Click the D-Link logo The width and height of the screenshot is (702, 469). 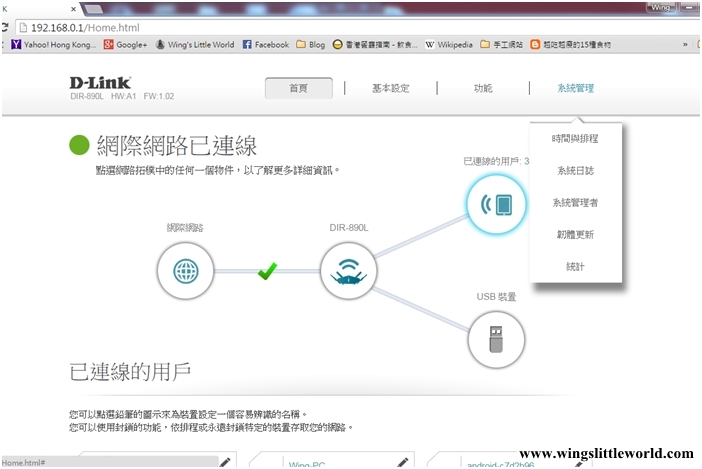[100, 82]
